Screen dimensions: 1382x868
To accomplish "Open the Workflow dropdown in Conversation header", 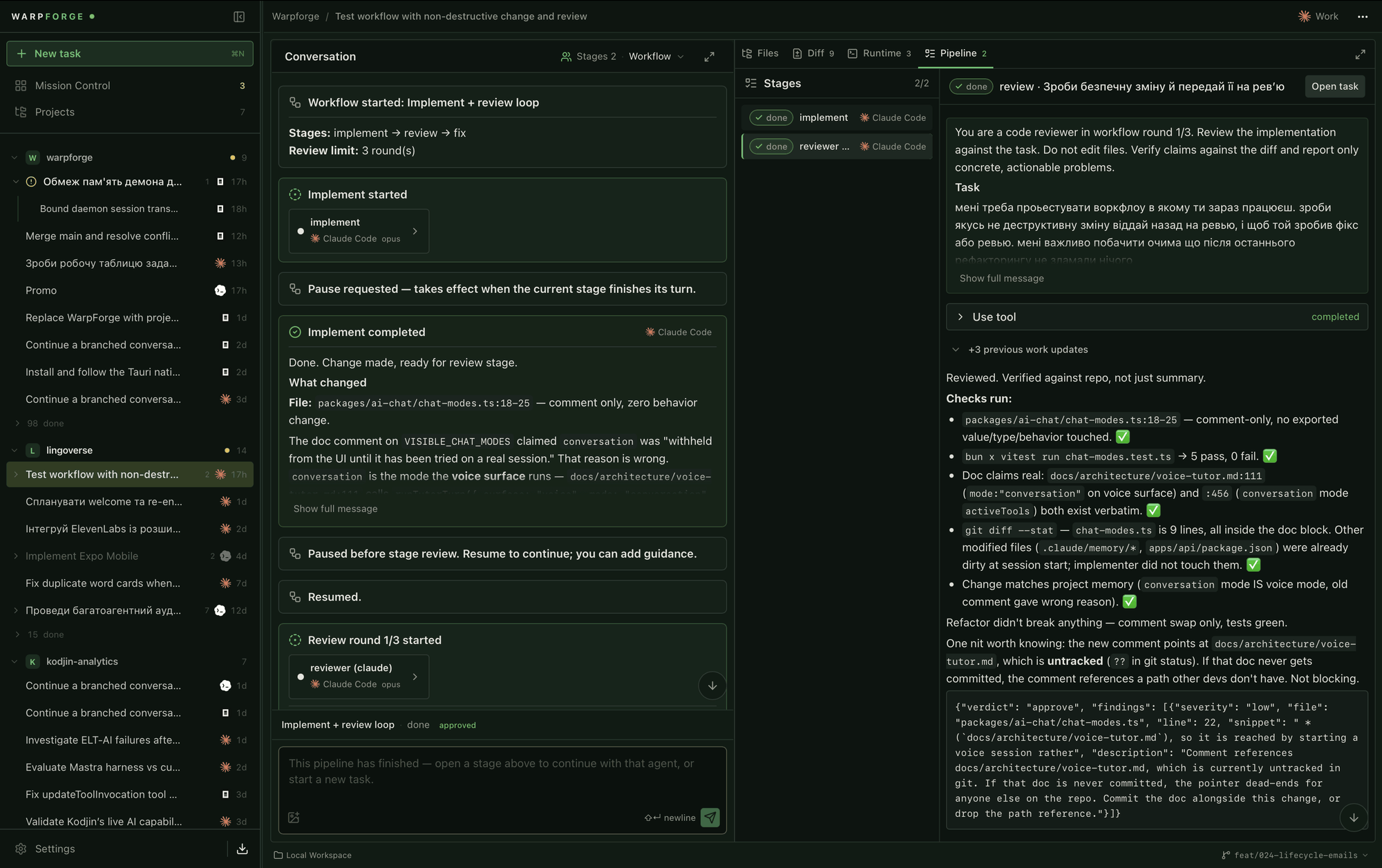I will coord(656,57).
